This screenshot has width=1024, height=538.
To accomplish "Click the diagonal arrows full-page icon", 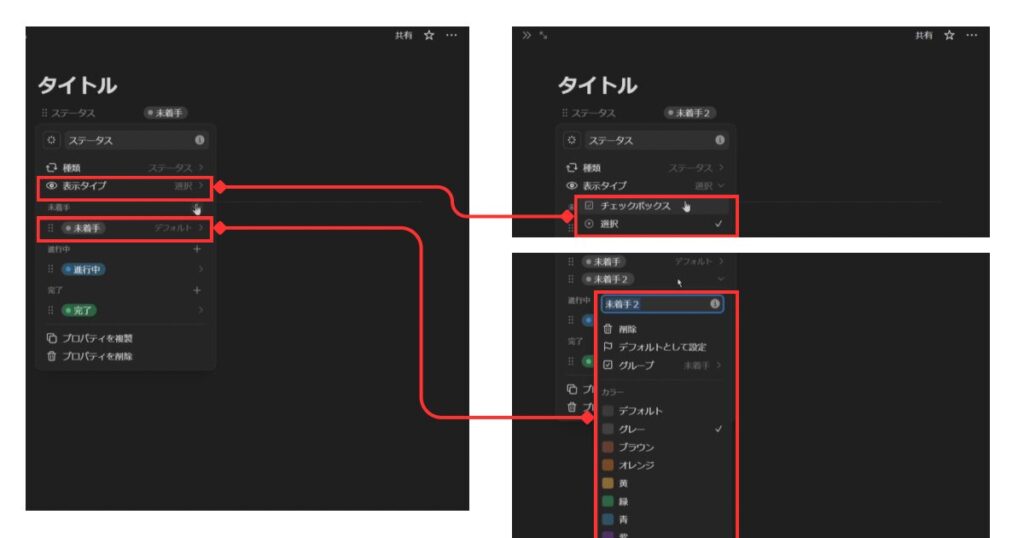I will tap(543, 35).
